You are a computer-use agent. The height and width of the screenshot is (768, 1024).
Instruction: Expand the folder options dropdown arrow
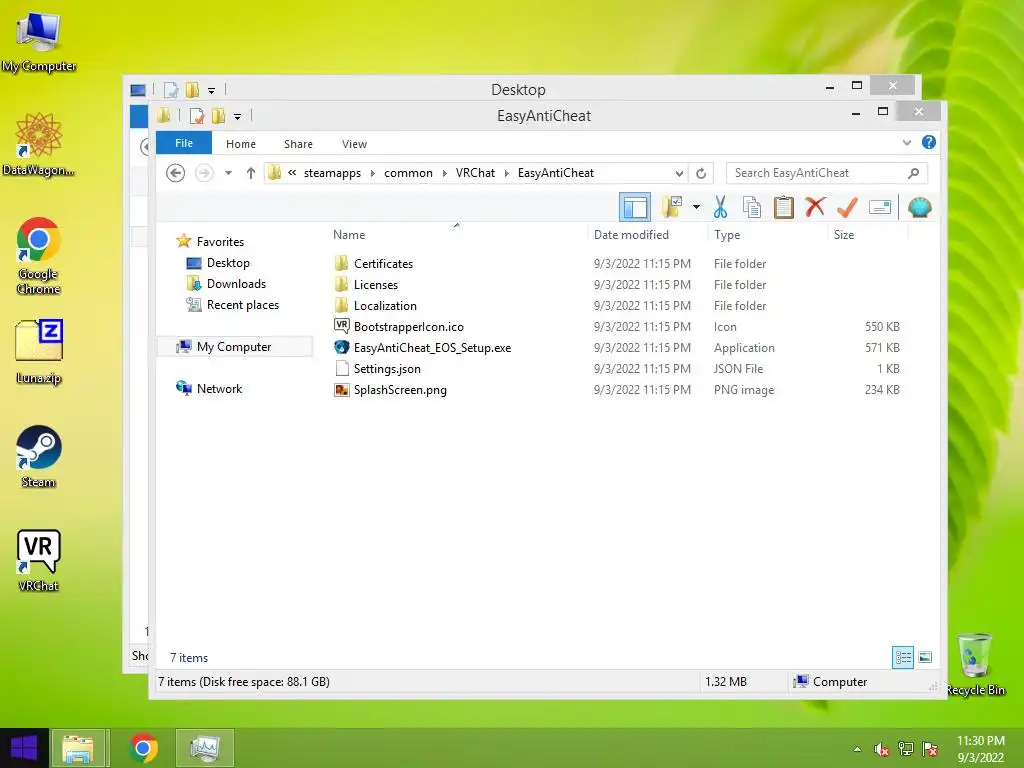tap(696, 208)
